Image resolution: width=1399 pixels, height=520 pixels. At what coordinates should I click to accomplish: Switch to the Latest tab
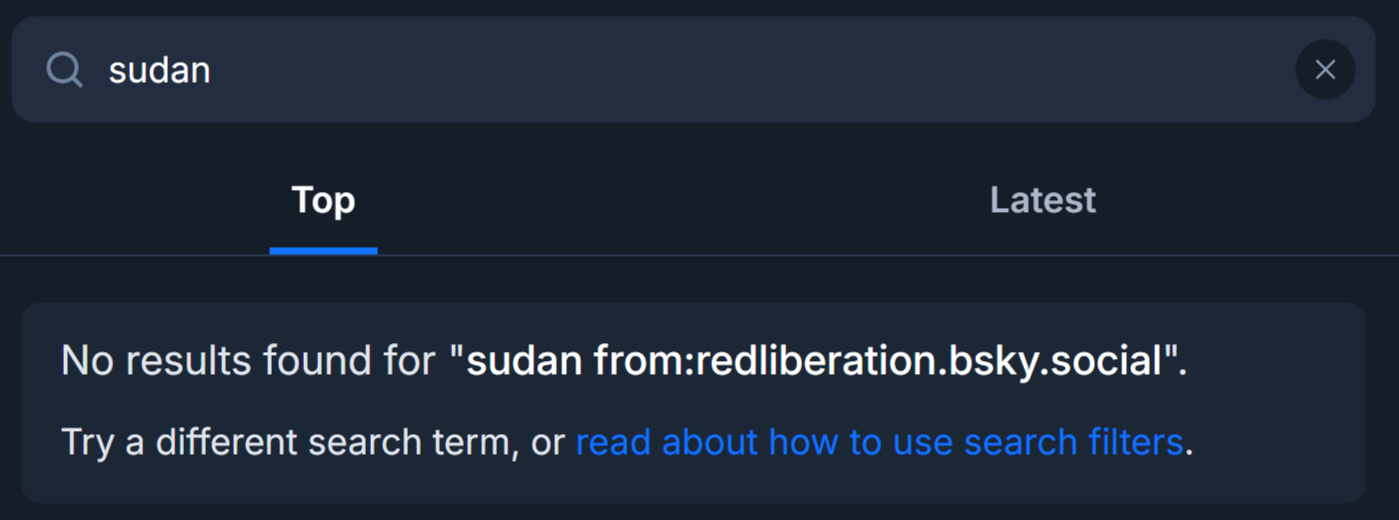[1042, 200]
